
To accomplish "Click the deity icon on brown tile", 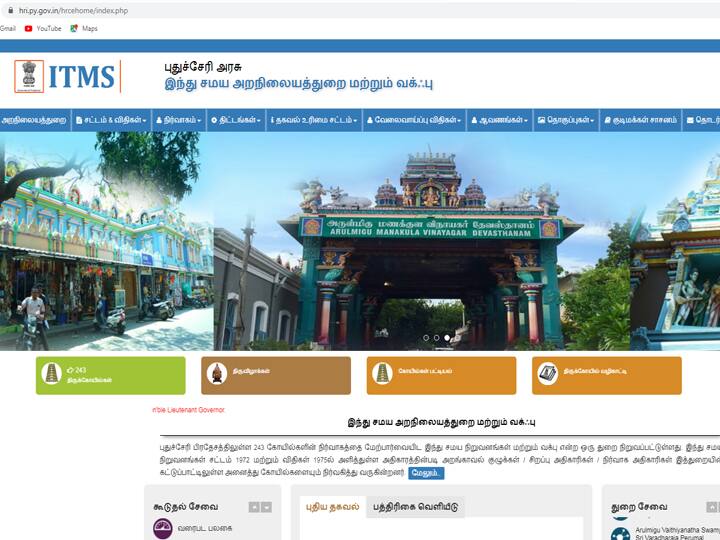I will 217,373.
